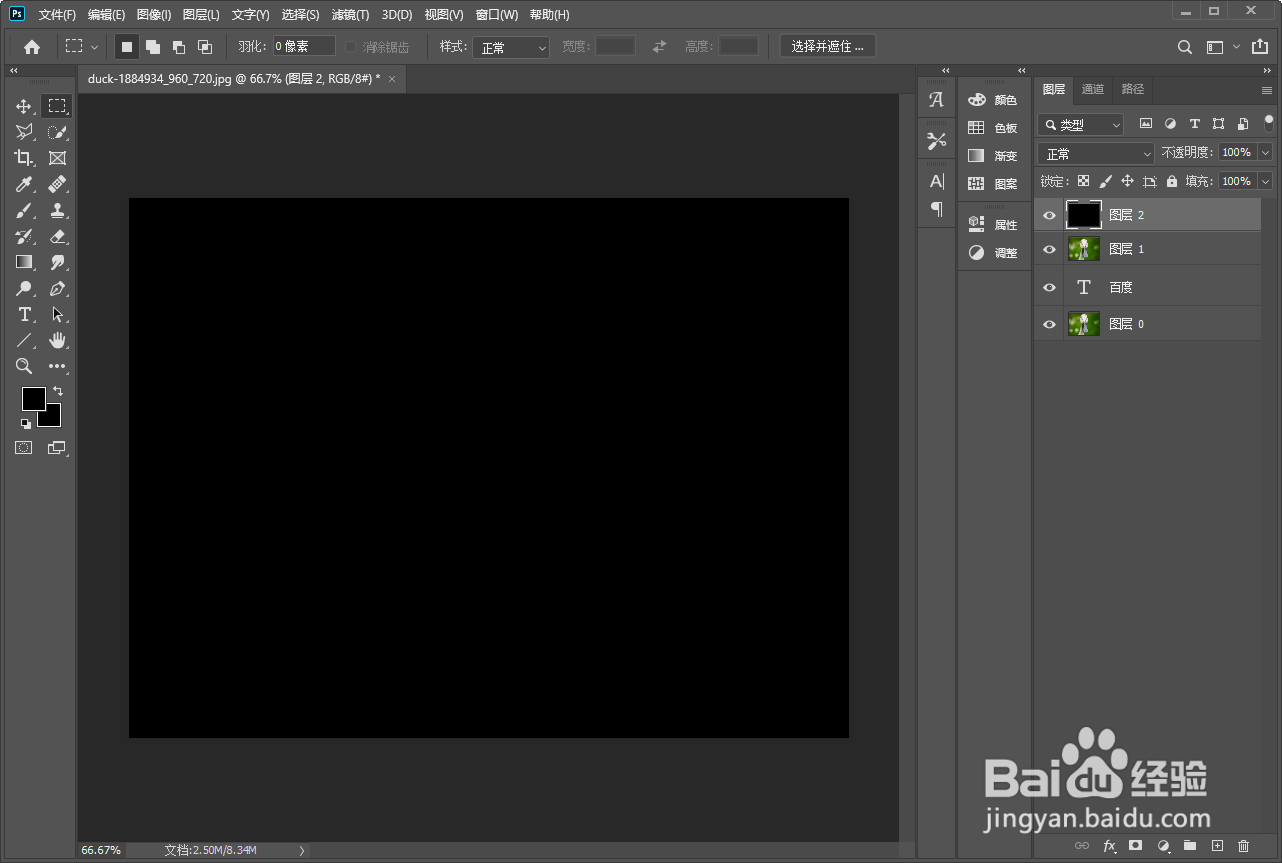Toggle lock all padlock icon

pos(1171,181)
